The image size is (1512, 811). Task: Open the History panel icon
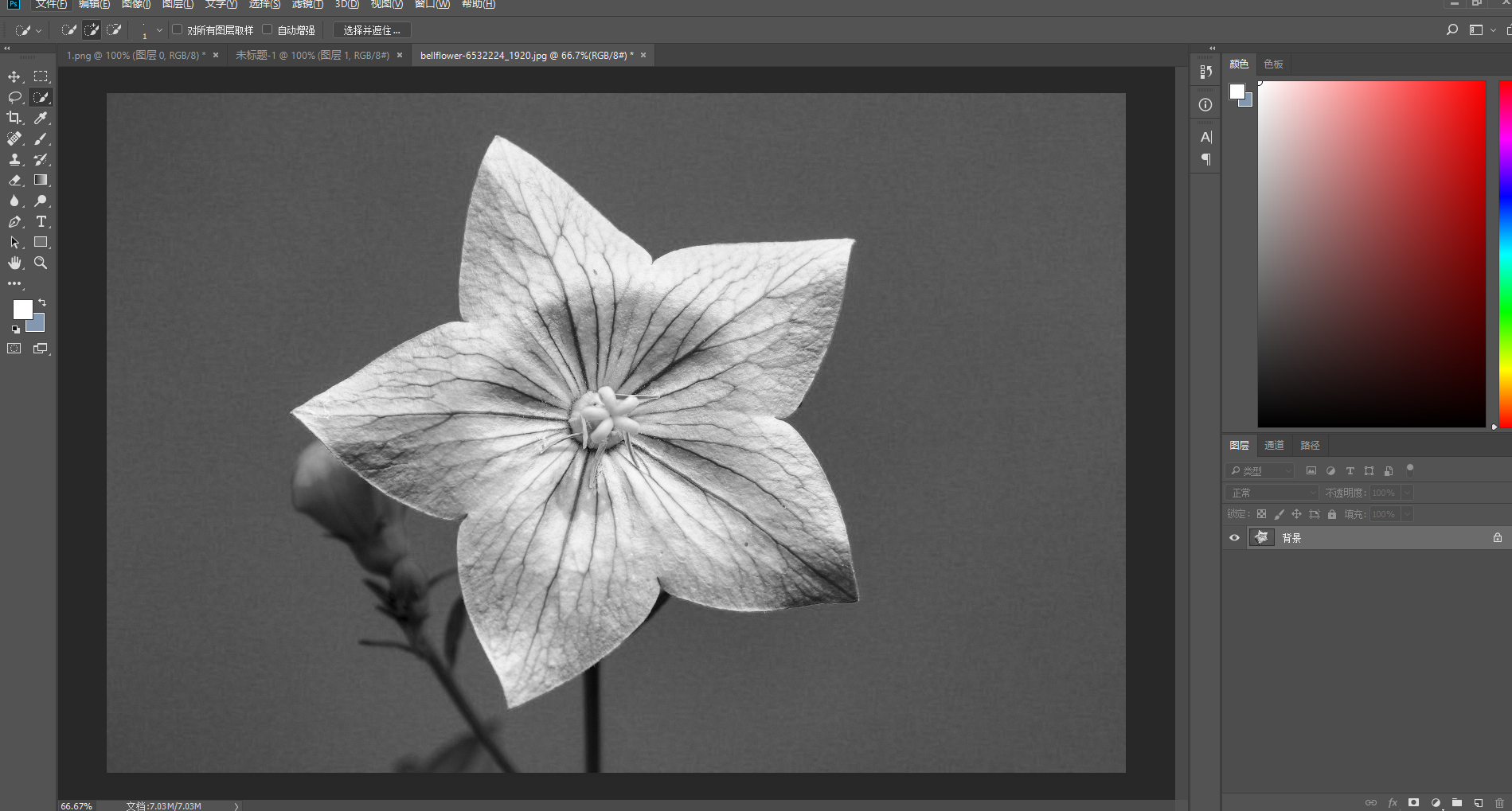coord(1205,72)
